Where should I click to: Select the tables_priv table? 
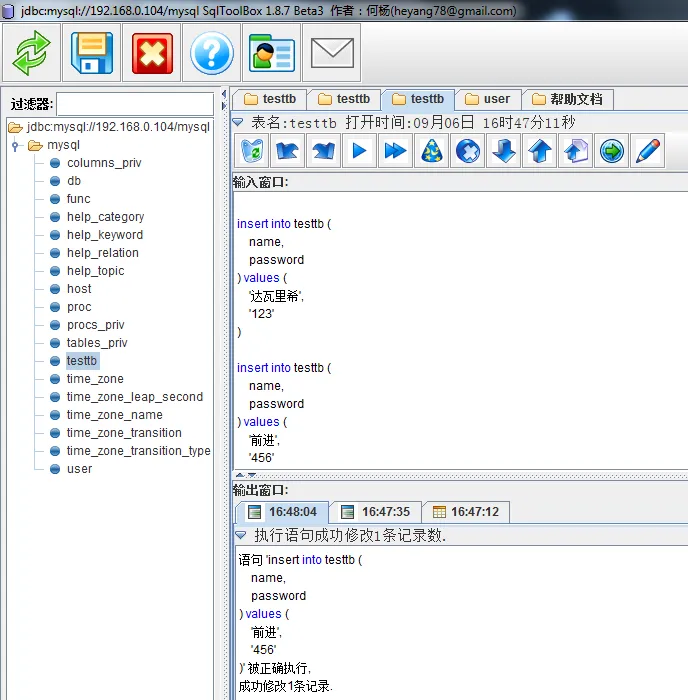click(x=97, y=343)
